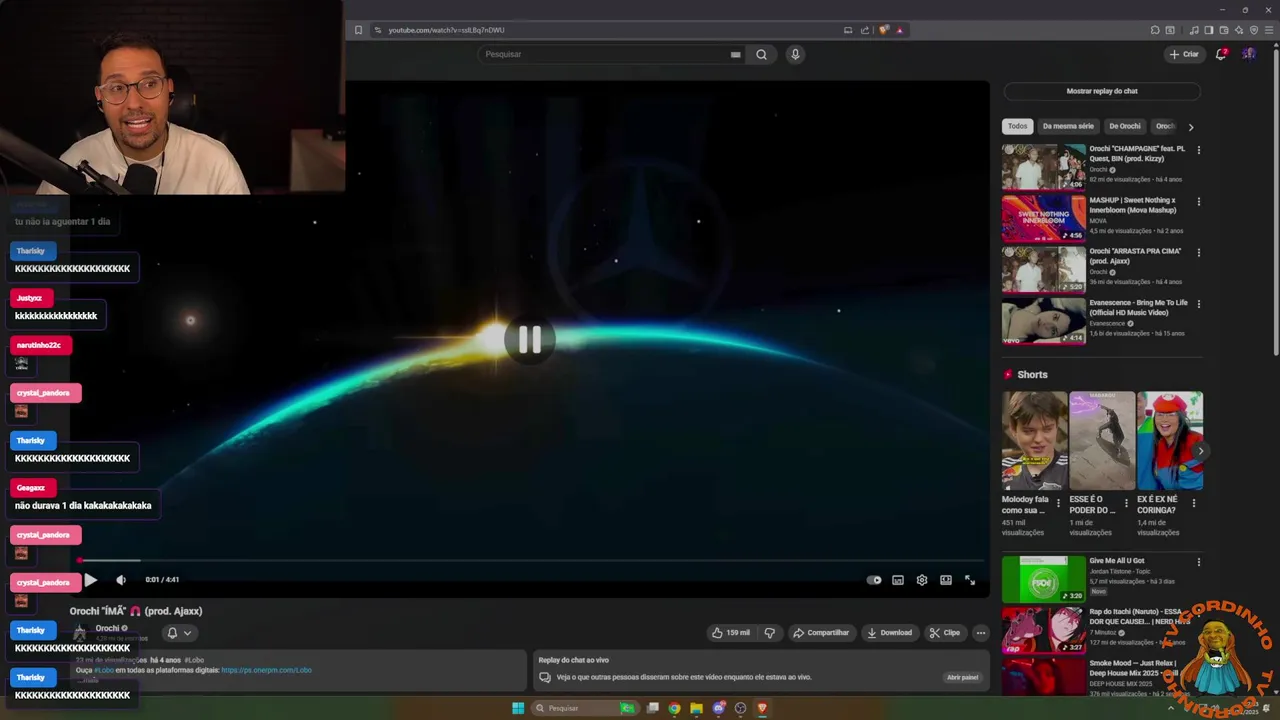Image resolution: width=1280 pixels, height=720 pixels.
Task: Open YouTube notifications bell
Action: tap(1221, 54)
